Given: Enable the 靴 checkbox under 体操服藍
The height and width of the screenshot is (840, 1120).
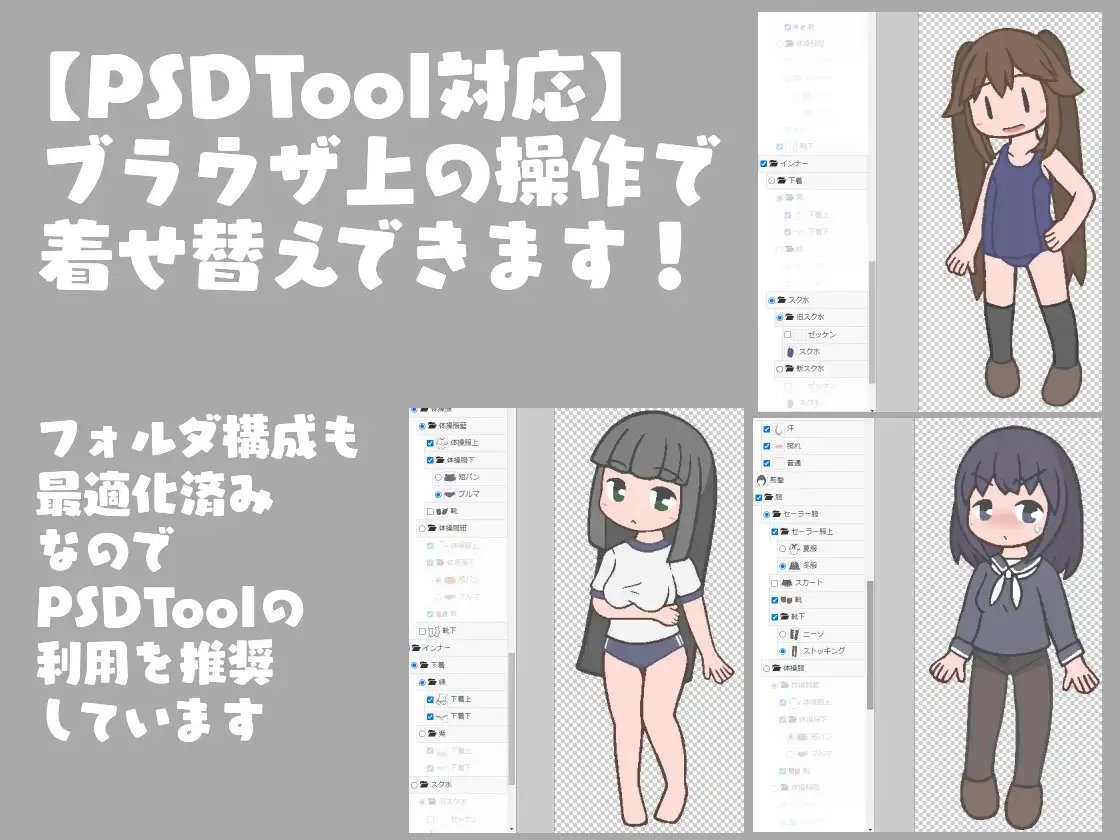Looking at the screenshot, I should coord(430,511).
